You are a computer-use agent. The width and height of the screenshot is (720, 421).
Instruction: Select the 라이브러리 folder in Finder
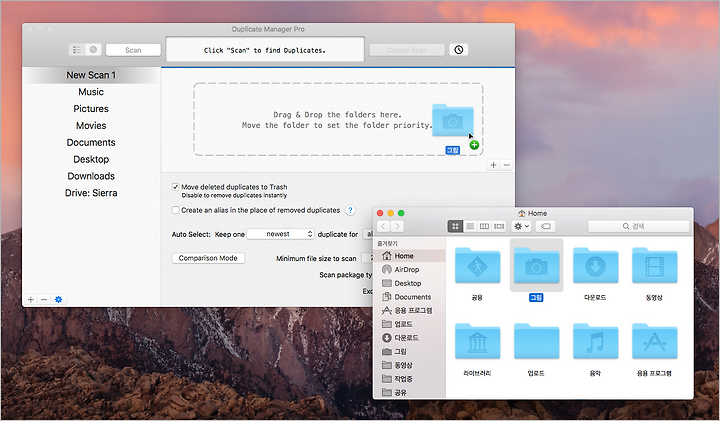point(478,342)
